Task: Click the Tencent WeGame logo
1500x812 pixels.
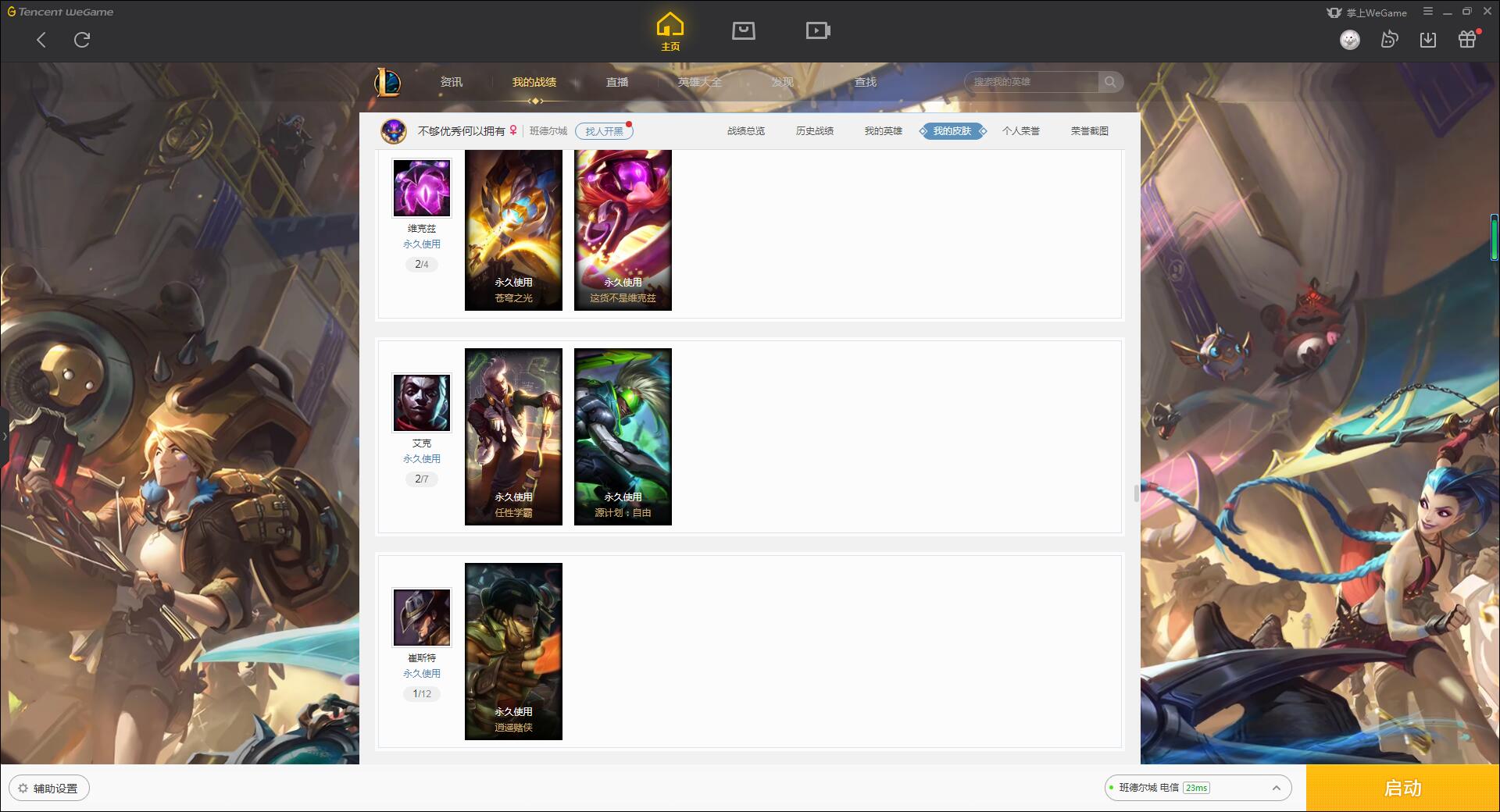Action: tap(61, 12)
